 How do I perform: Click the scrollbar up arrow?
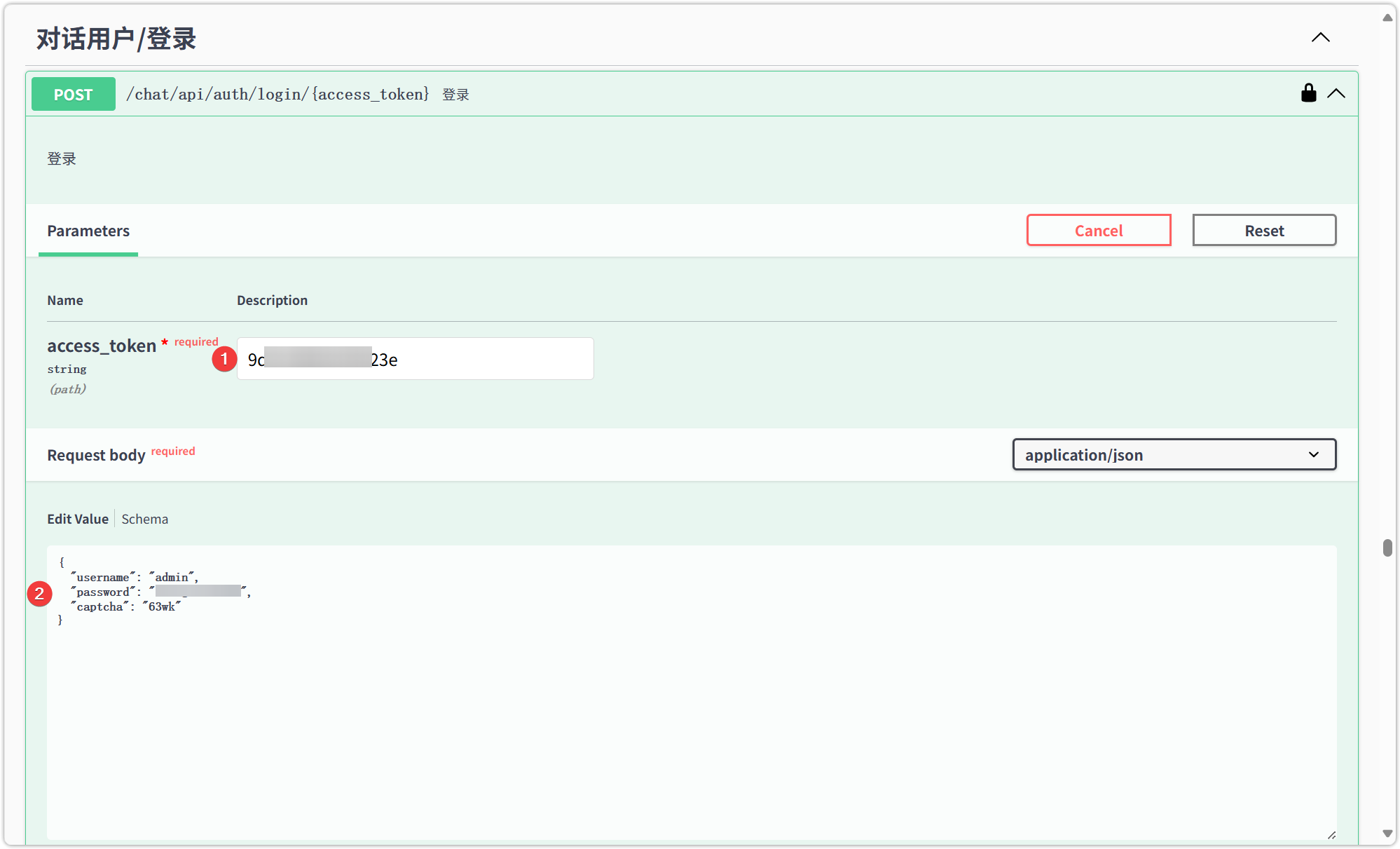[1387, 18]
